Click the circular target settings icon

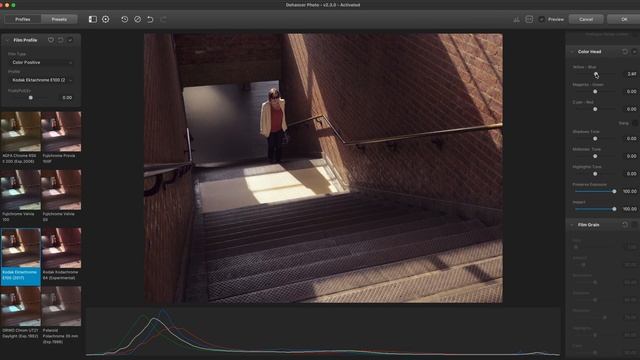106,19
